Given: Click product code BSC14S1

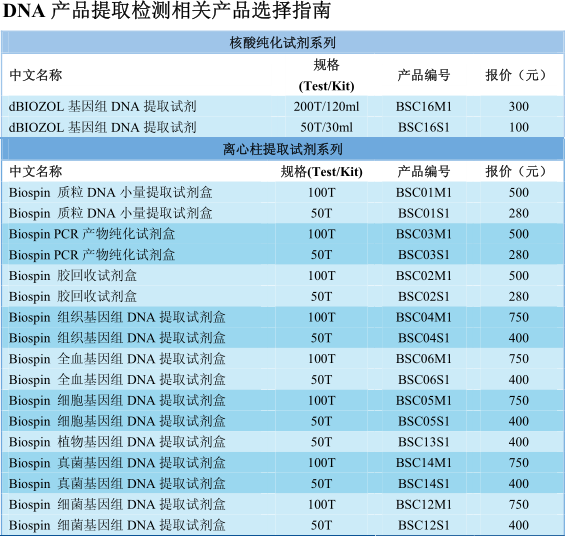Looking at the screenshot, I should click(424, 484).
